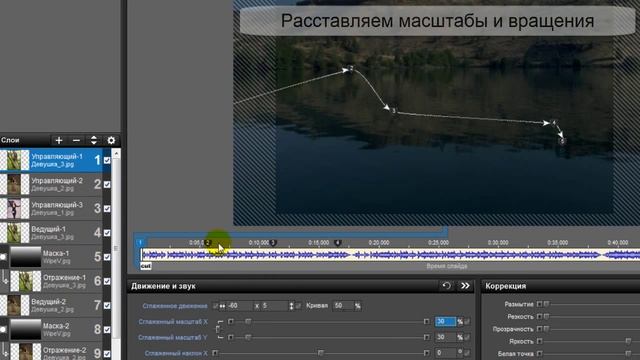Click motion path point 4 in preview
The image size is (640, 360).
[553, 122]
